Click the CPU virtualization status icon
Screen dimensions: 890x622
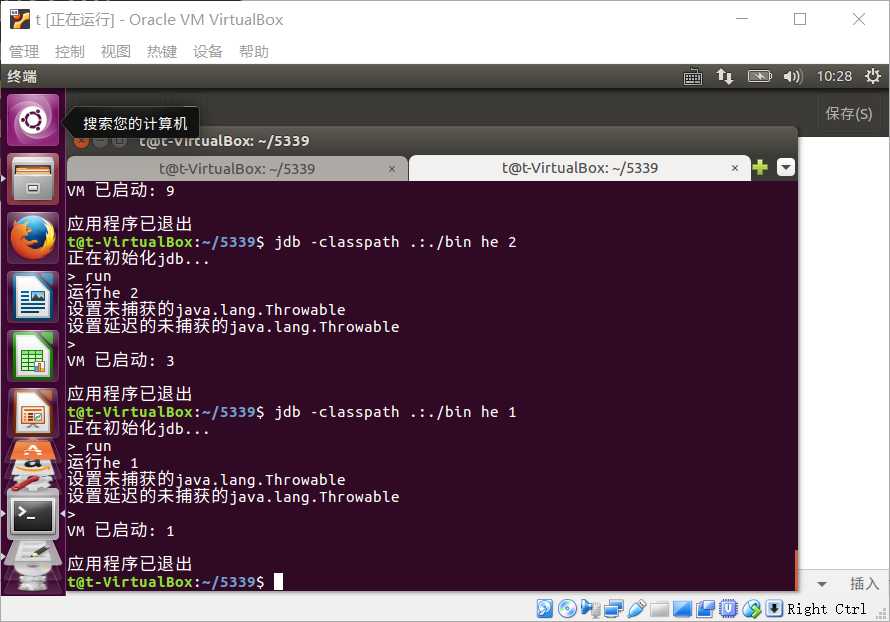point(728,608)
